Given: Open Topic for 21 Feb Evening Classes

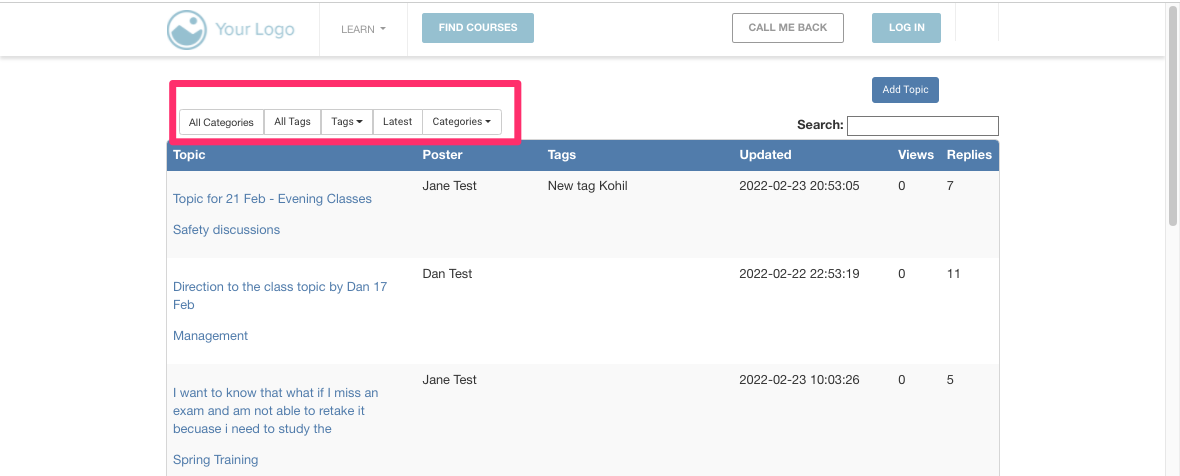Looking at the screenshot, I should pyautogui.click(x=272, y=199).
